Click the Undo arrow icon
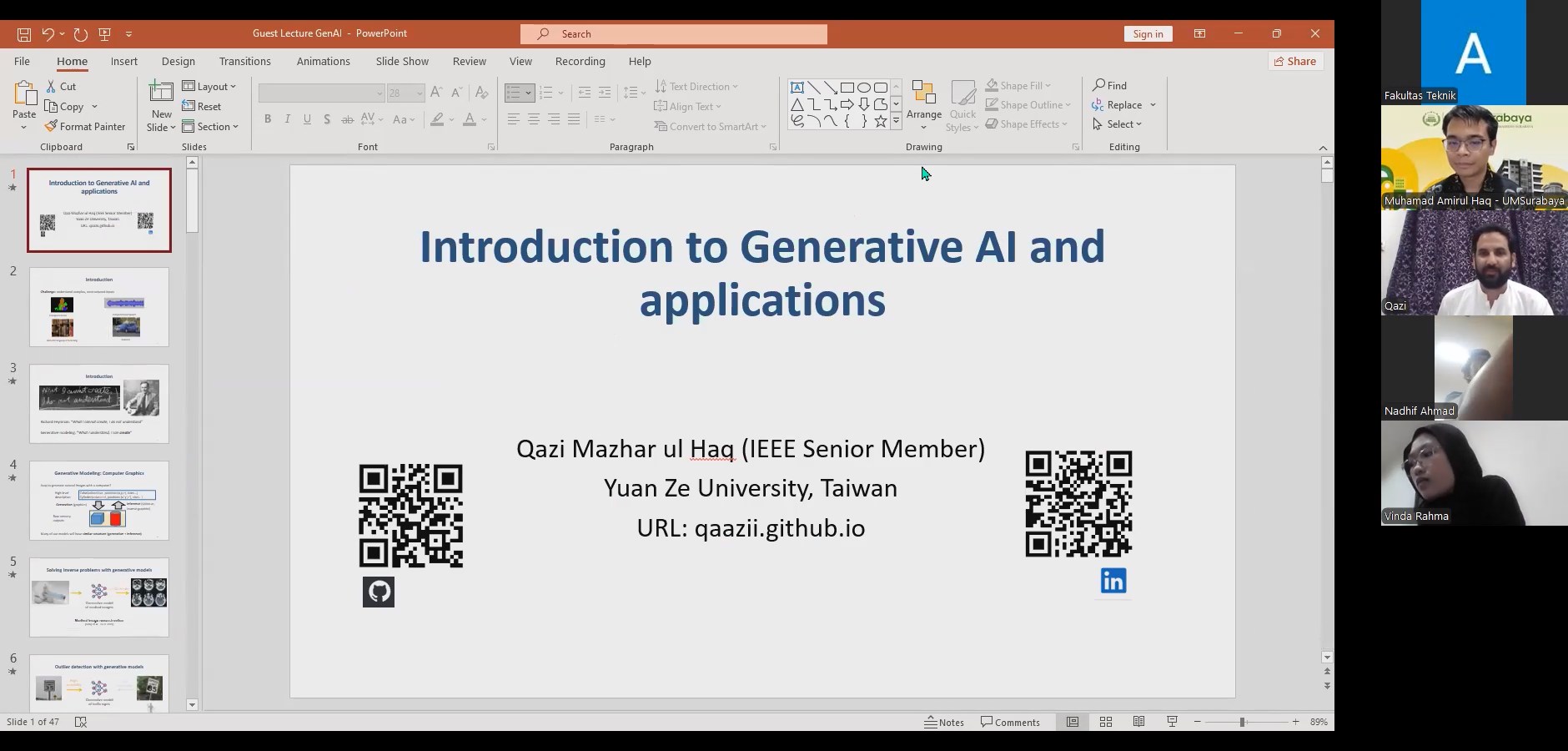The image size is (1568, 751). [x=48, y=34]
